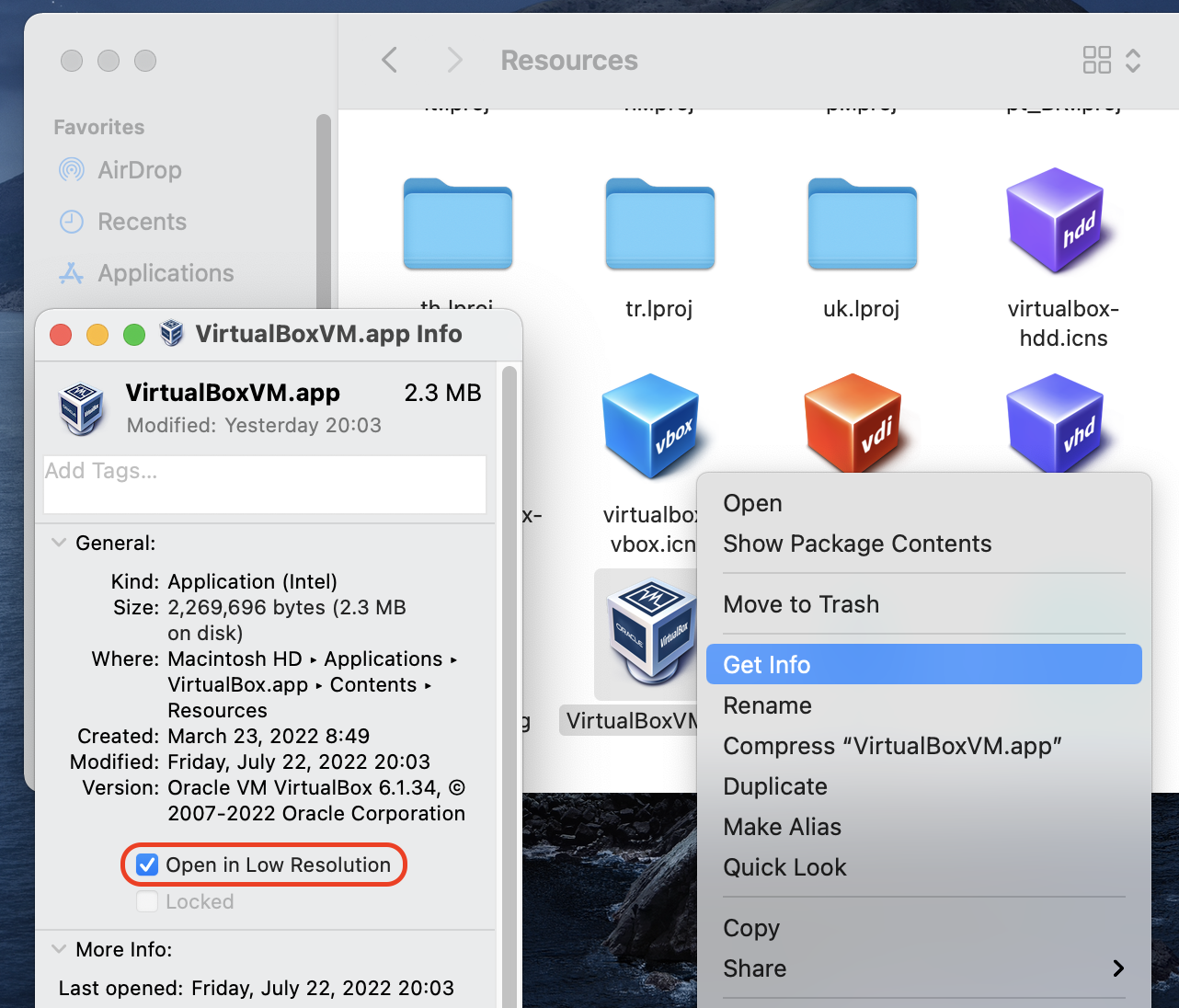Click the VirtualBox icon in Info title bar
This screenshot has width=1179, height=1008.
(171, 334)
